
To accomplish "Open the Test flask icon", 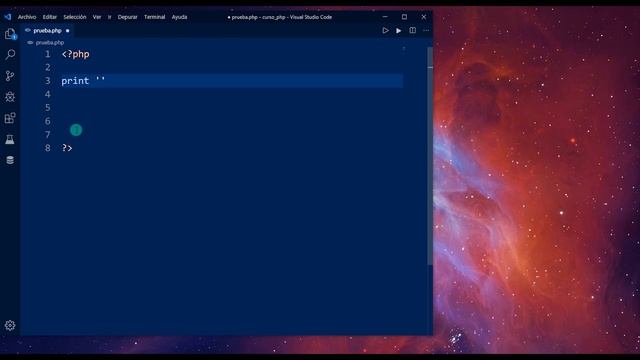I will coord(10,139).
